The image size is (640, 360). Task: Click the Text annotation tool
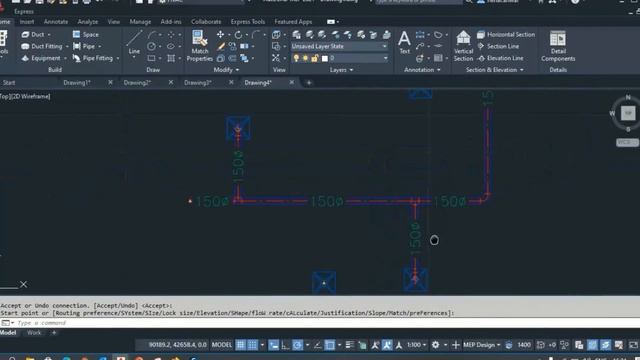pos(404,42)
